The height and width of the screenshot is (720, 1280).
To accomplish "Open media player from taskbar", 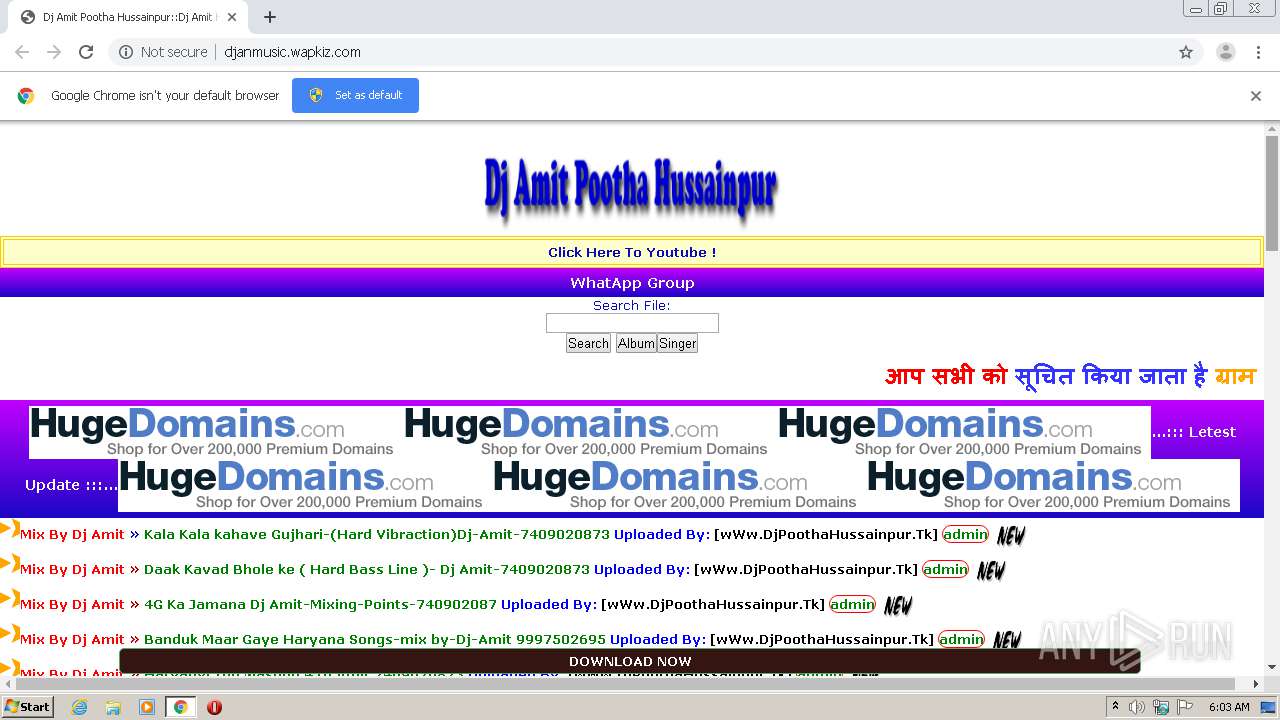I will [x=147, y=707].
